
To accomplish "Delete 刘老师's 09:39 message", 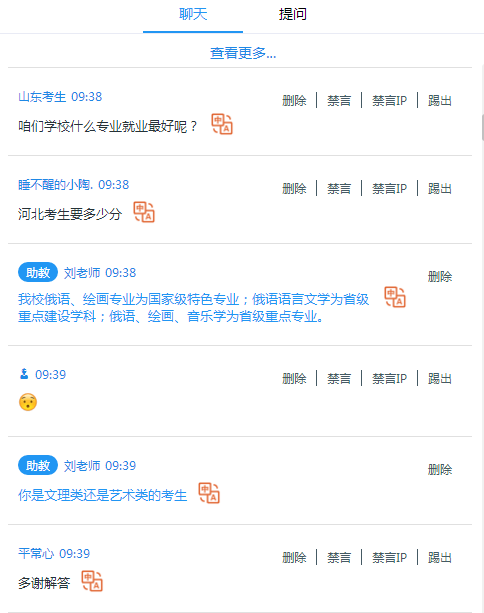I will click(440, 469).
